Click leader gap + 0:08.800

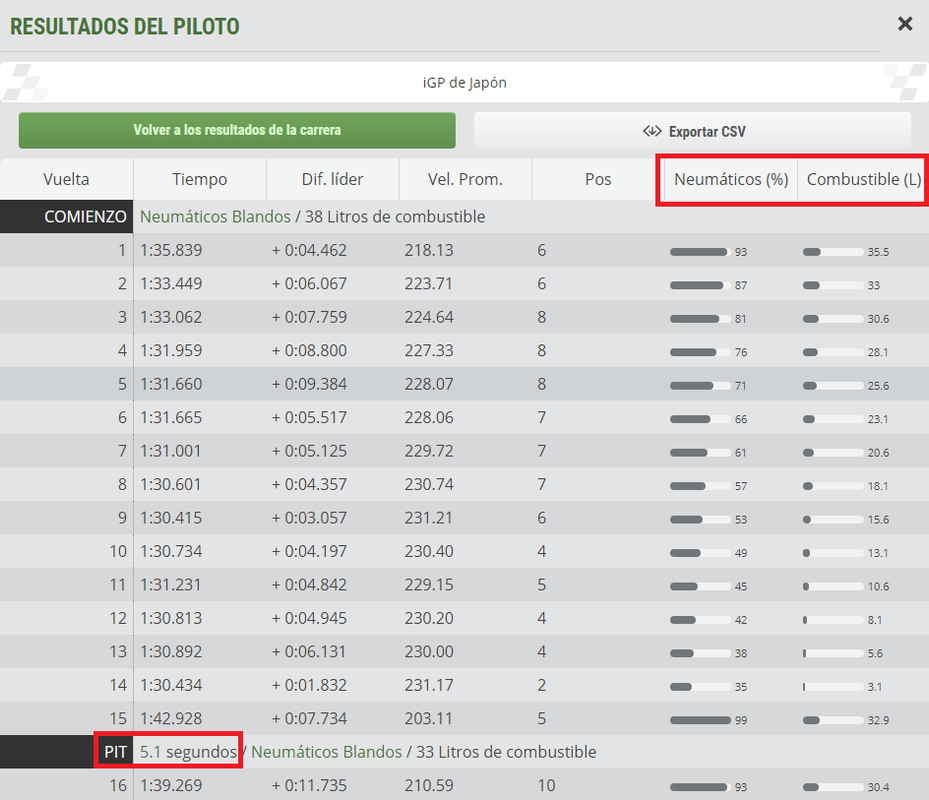click(309, 351)
